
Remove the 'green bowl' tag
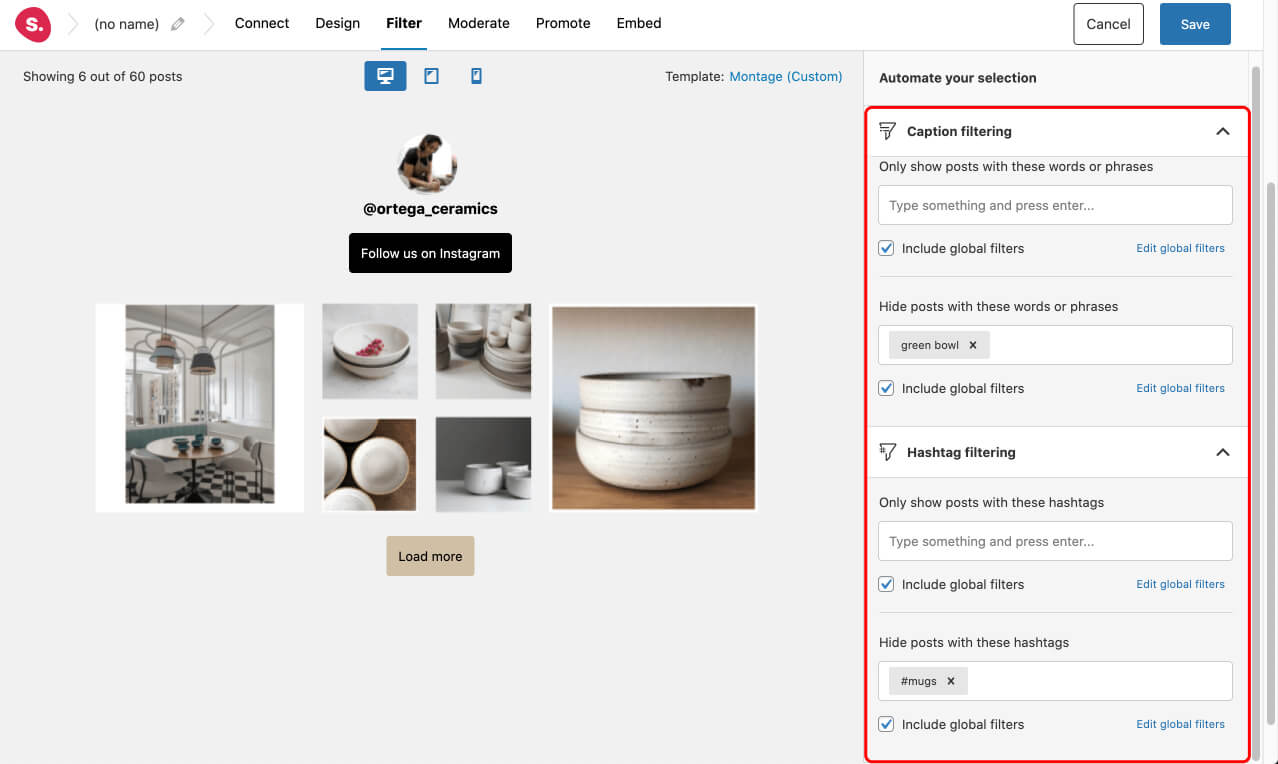point(972,345)
